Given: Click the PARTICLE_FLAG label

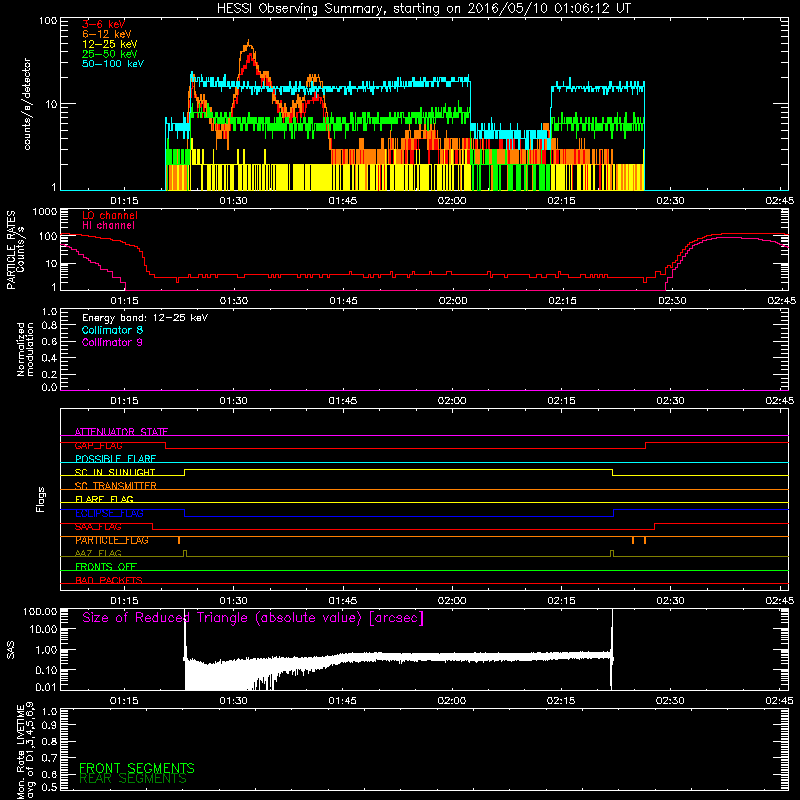Looking at the screenshot, I should [x=112, y=540].
